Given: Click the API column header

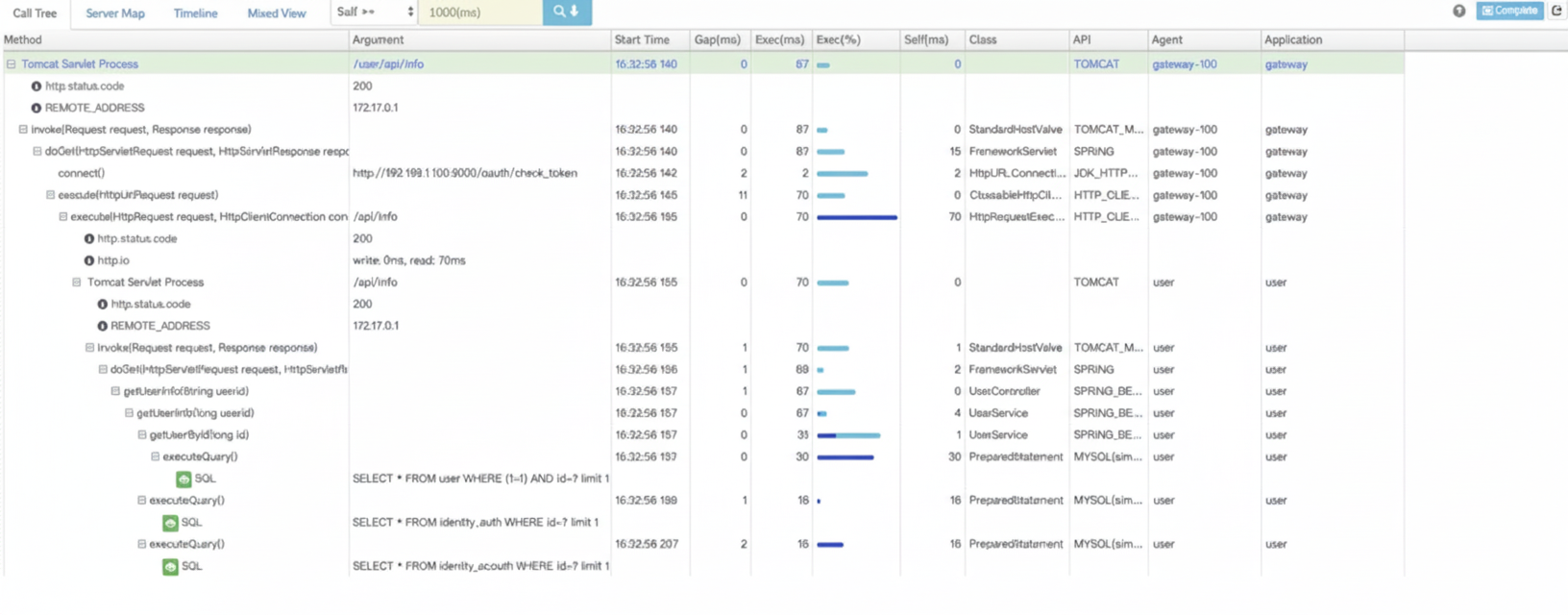Looking at the screenshot, I should pos(1082,39).
